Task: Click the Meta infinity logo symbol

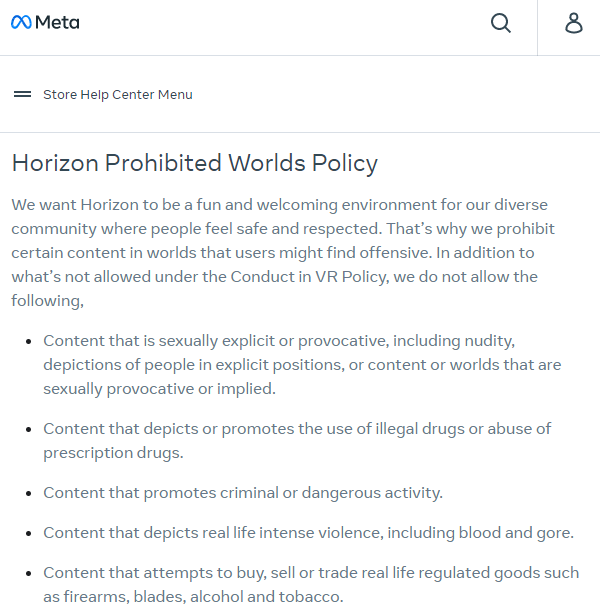Action: click(x=21, y=22)
